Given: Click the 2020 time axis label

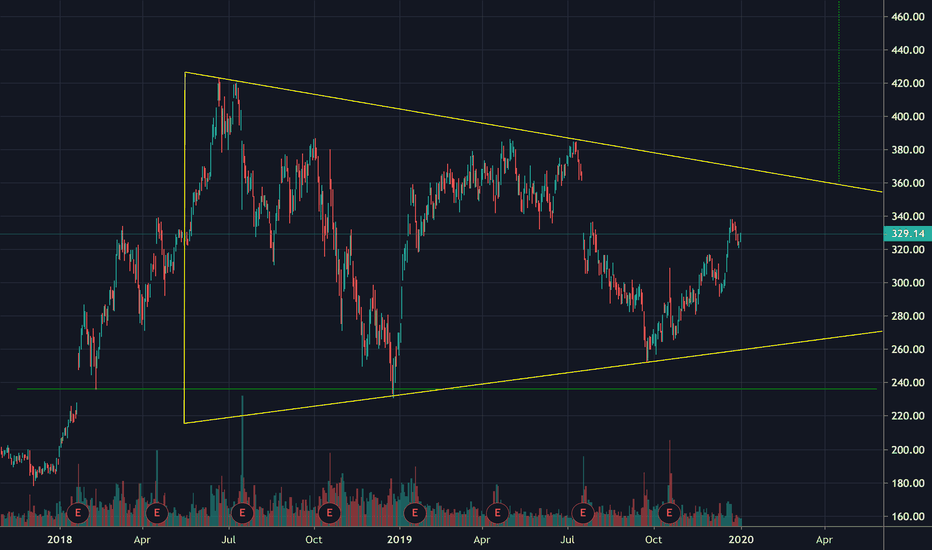Looking at the screenshot, I should pos(741,540).
